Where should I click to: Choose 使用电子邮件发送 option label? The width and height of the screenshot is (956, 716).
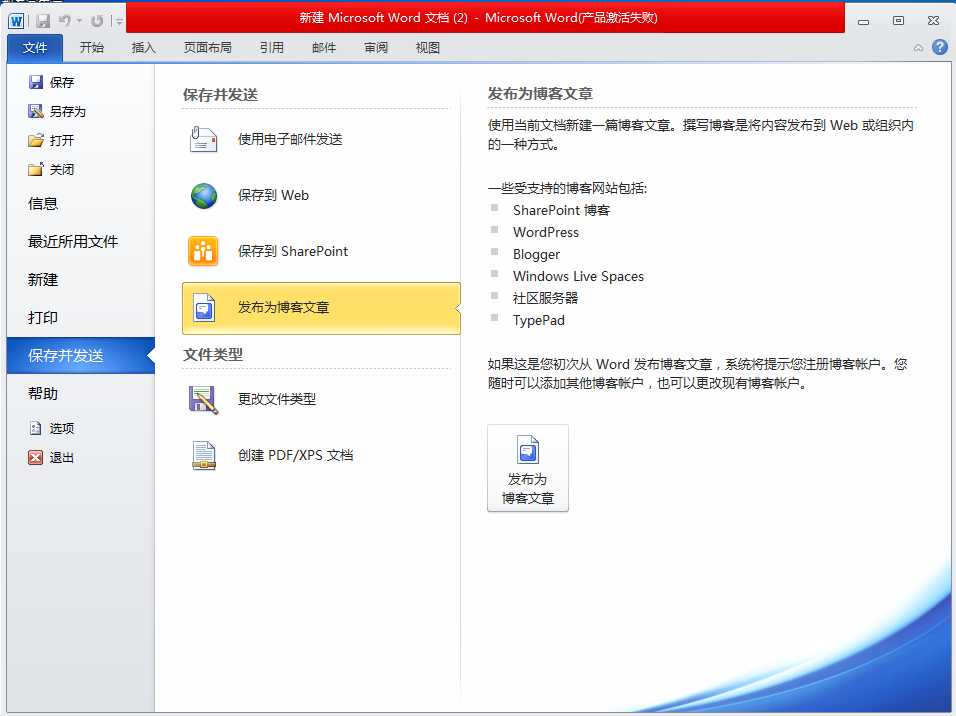[x=290, y=140]
